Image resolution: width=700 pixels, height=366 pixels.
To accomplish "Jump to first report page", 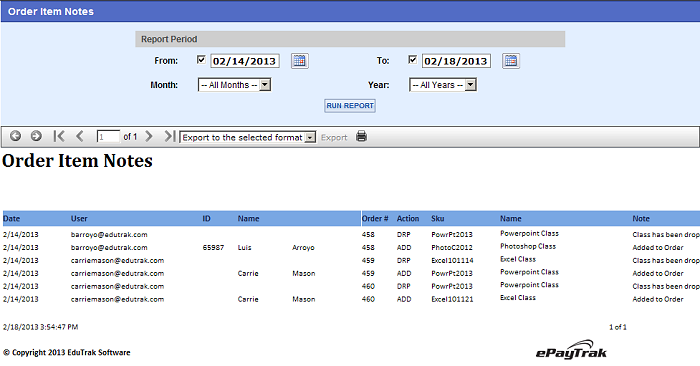I will [x=58, y=136].
